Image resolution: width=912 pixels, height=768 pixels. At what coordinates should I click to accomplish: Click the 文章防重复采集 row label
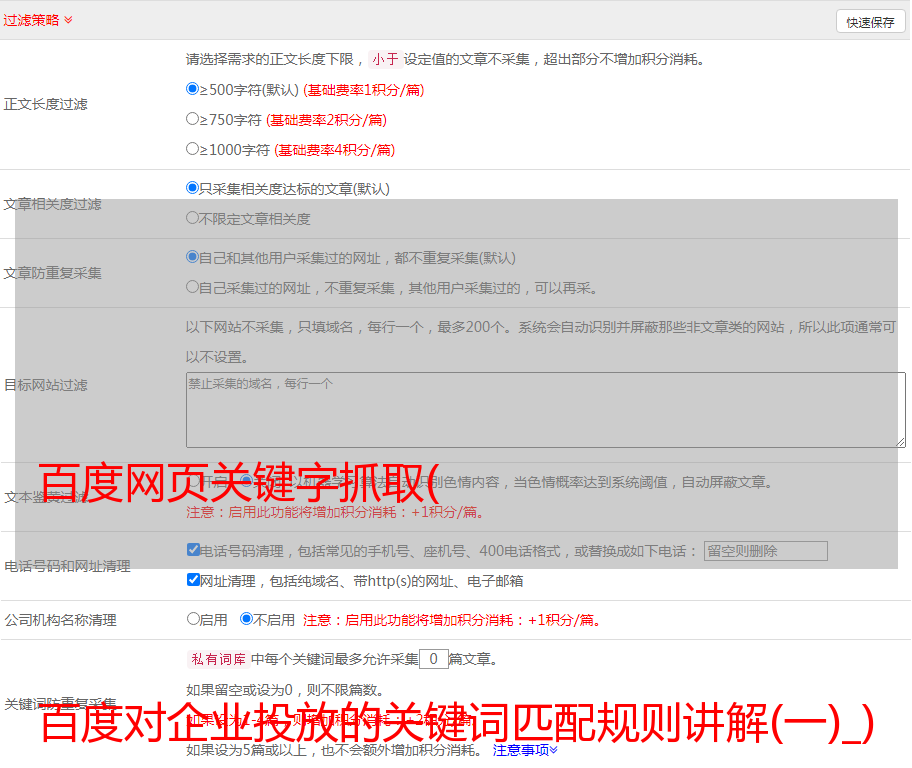tap(53, 273)
